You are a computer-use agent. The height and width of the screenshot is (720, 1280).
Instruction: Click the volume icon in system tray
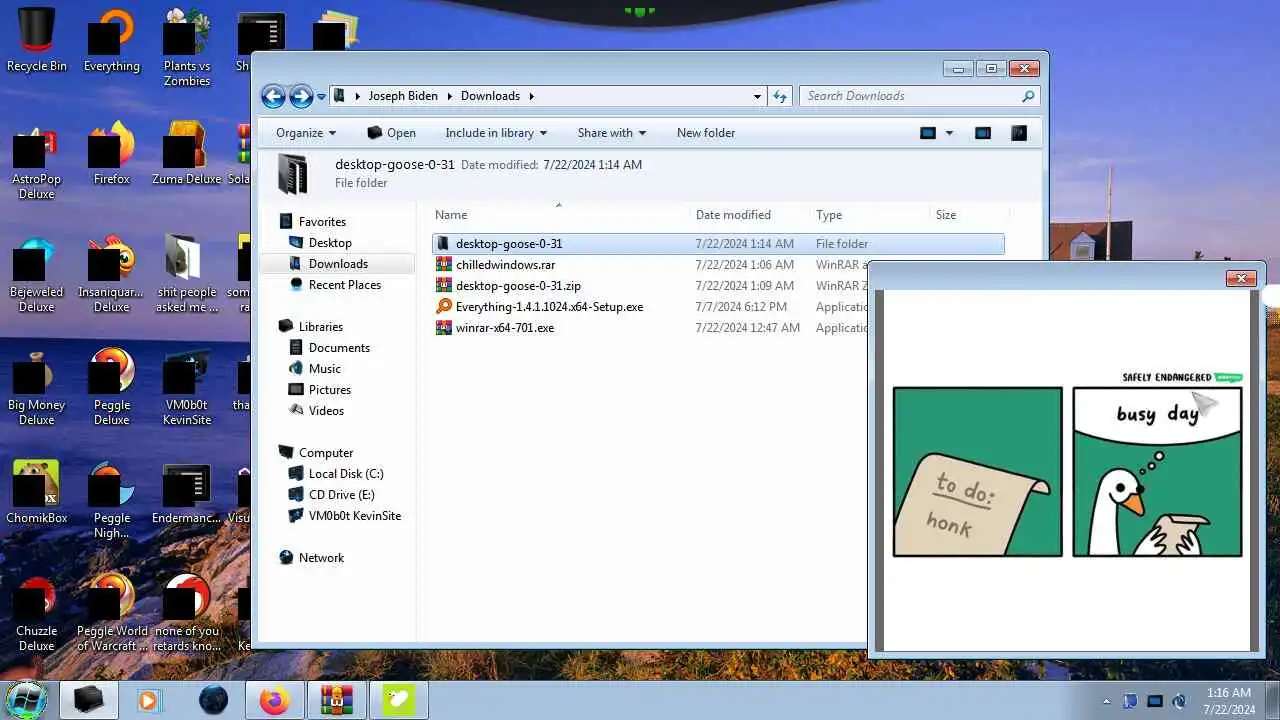[1179, 701]
